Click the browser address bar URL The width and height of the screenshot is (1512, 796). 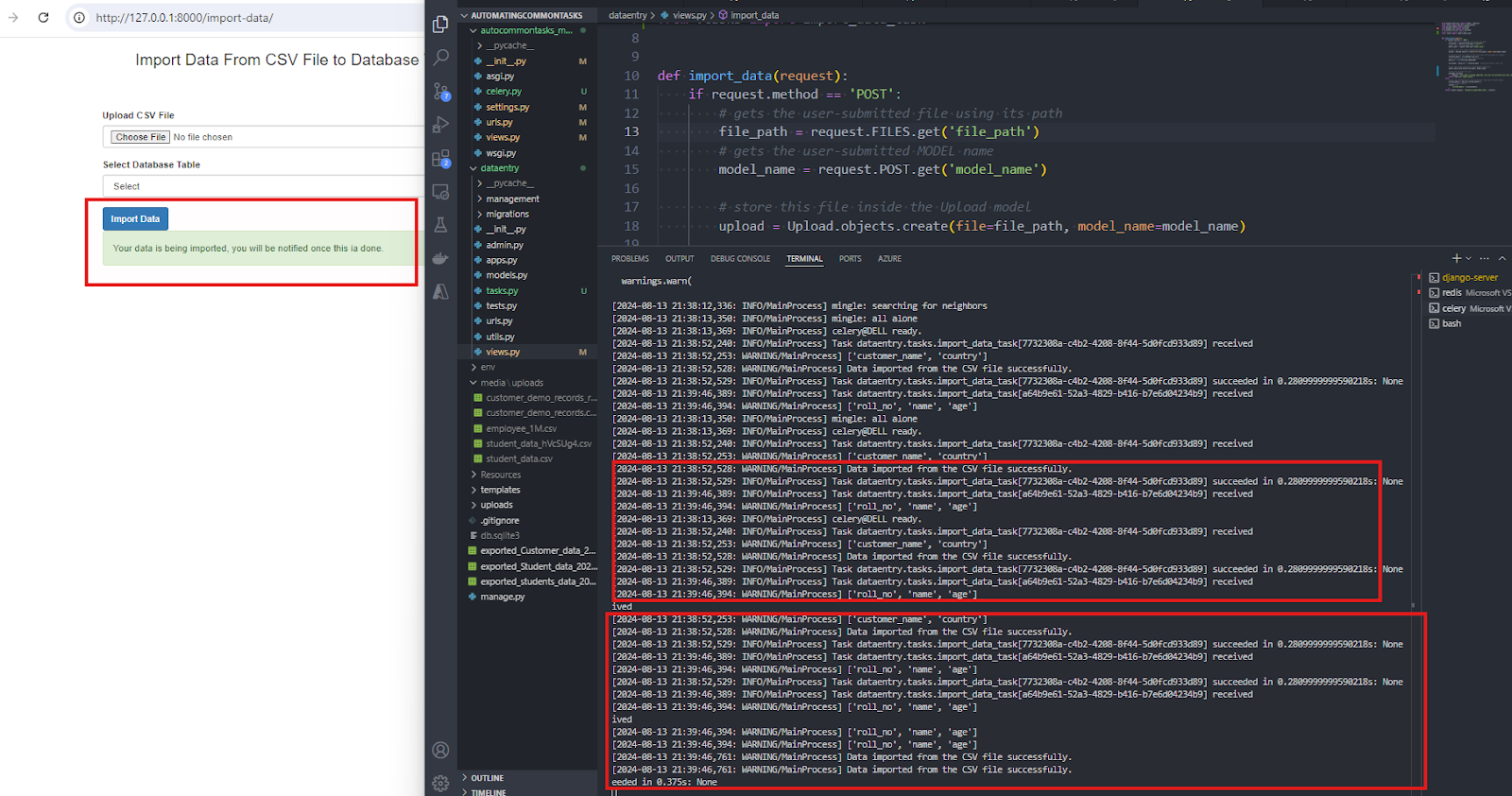tap(184, 18)
